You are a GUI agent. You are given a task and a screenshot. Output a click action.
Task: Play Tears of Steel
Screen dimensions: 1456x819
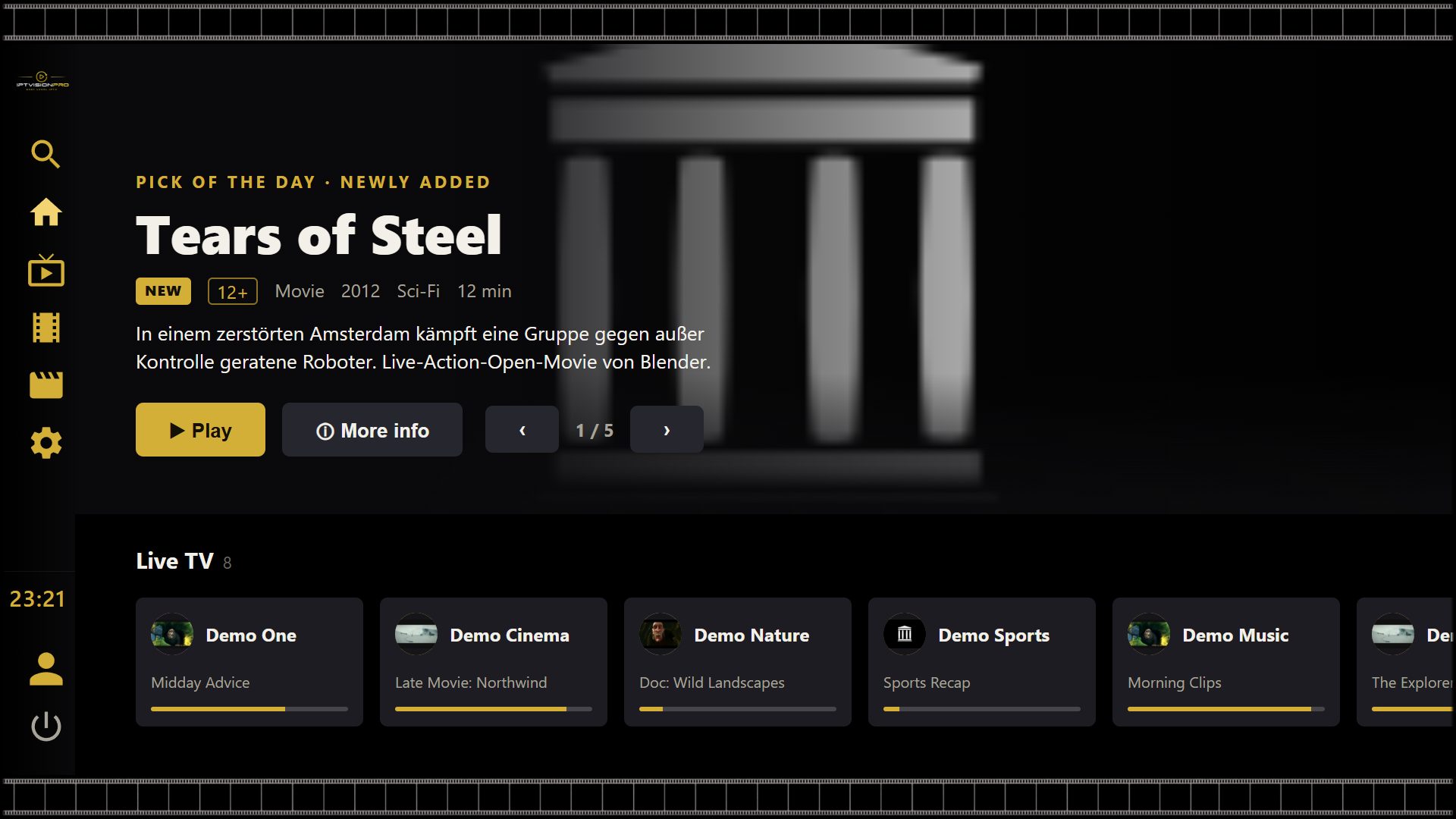point(200,430)
